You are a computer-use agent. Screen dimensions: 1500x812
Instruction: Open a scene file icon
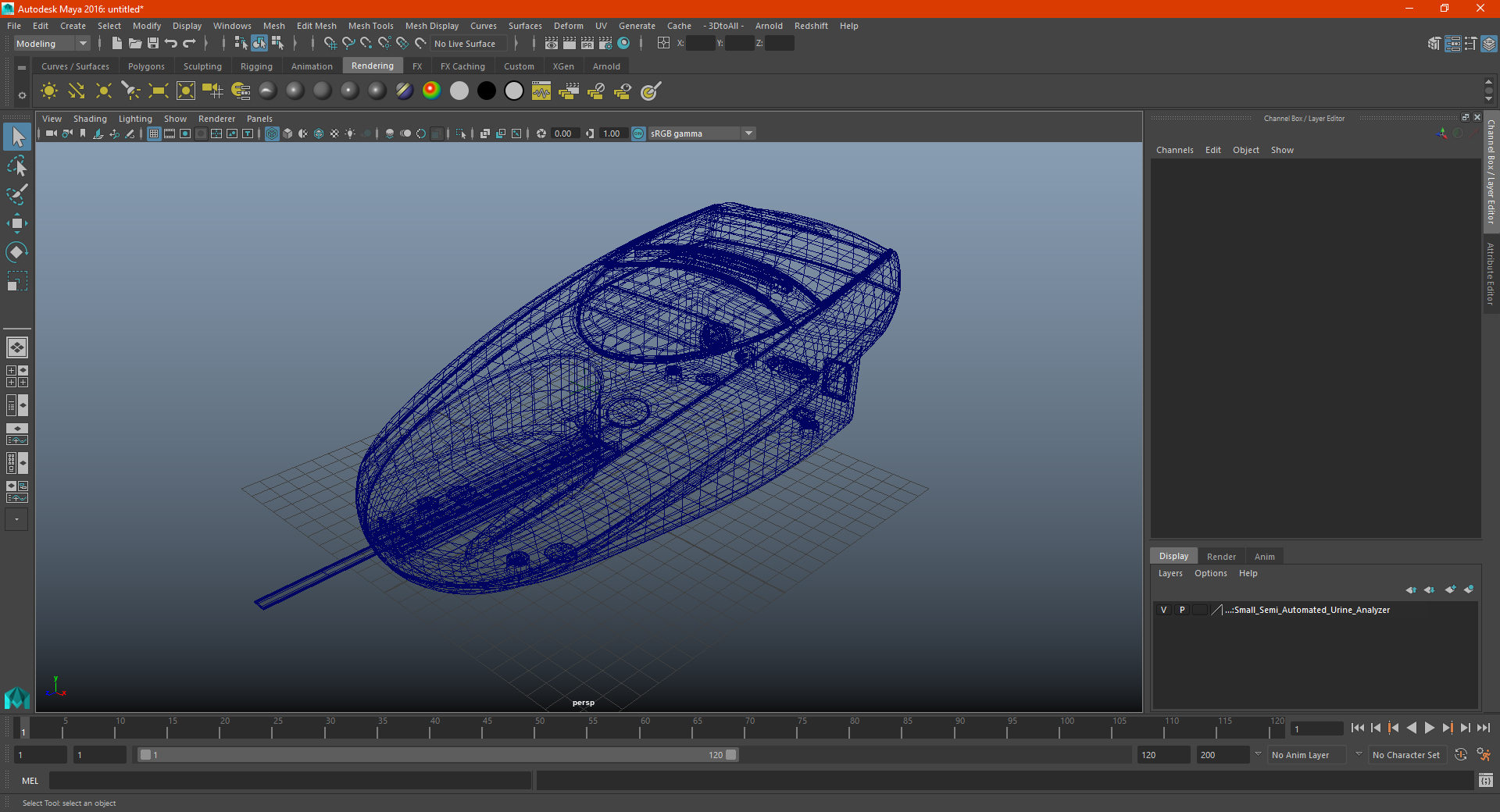pyautogui.click(x=134, y=44)
